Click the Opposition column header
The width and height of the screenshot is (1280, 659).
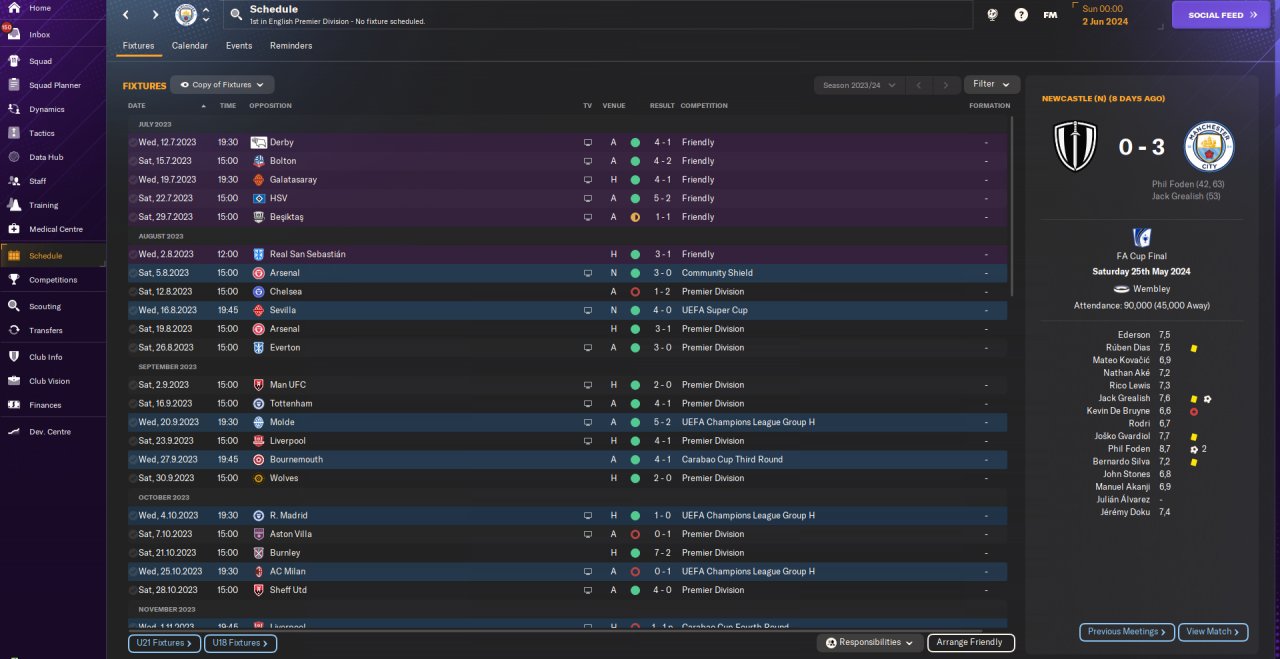click(x=270, y=105)
